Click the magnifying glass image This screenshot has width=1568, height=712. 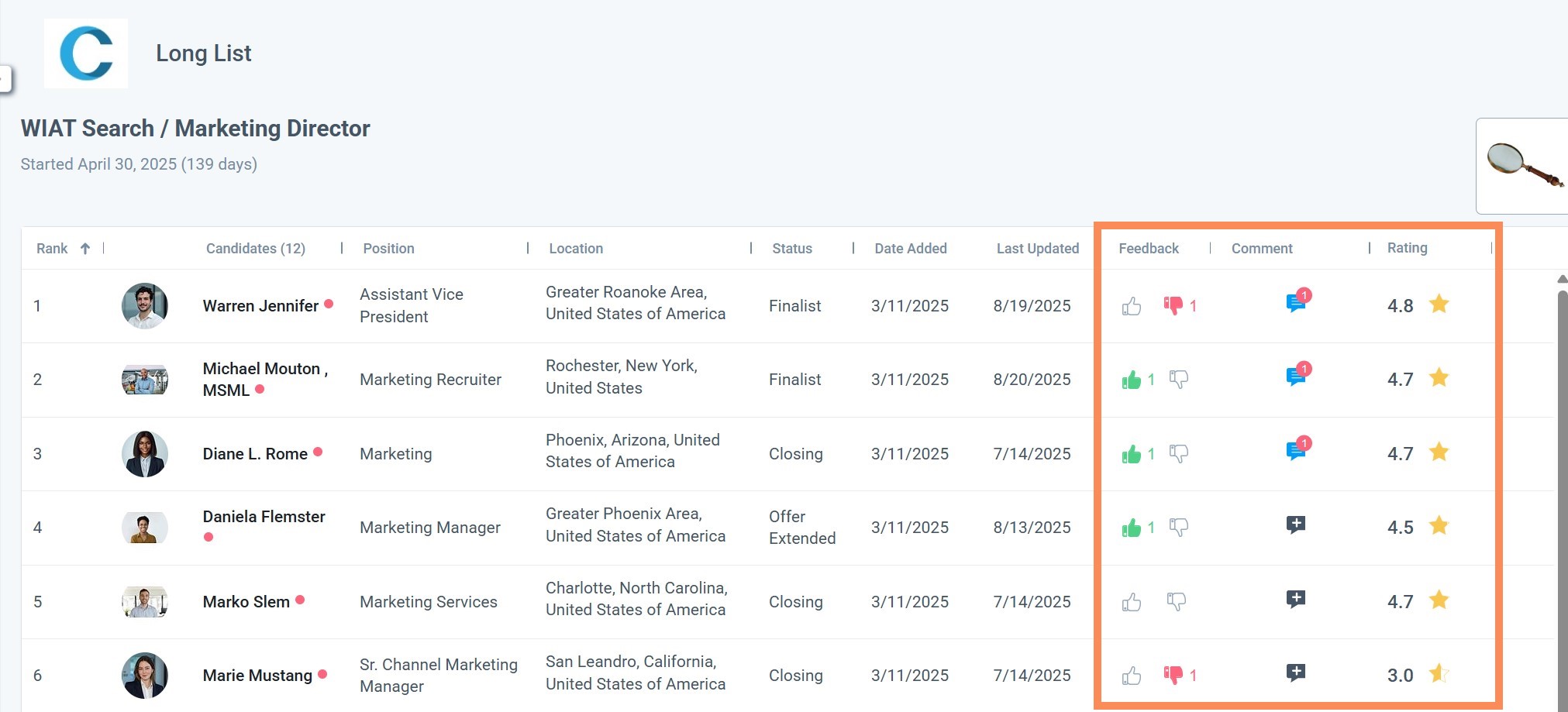coord(1525,165)
